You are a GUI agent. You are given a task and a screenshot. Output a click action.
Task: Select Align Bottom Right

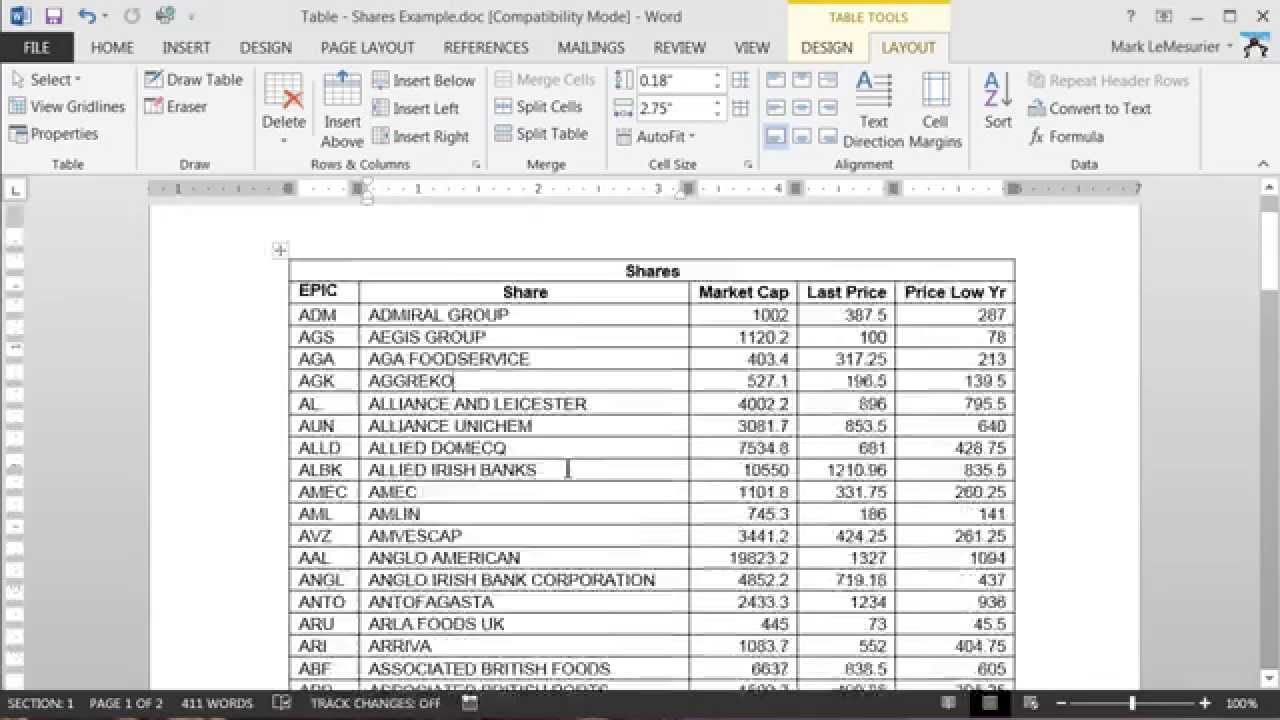coord(827,136)
